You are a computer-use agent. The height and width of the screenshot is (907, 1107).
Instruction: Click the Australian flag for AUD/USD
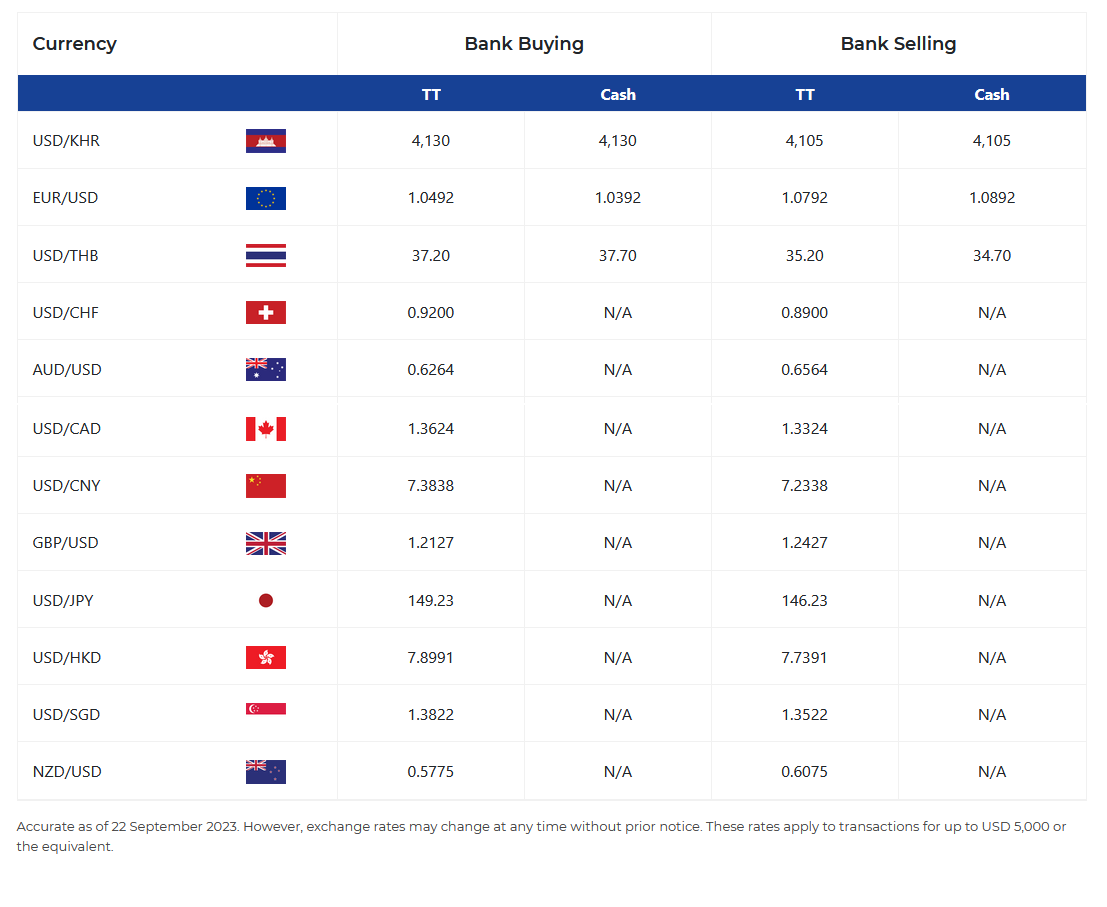266,369
